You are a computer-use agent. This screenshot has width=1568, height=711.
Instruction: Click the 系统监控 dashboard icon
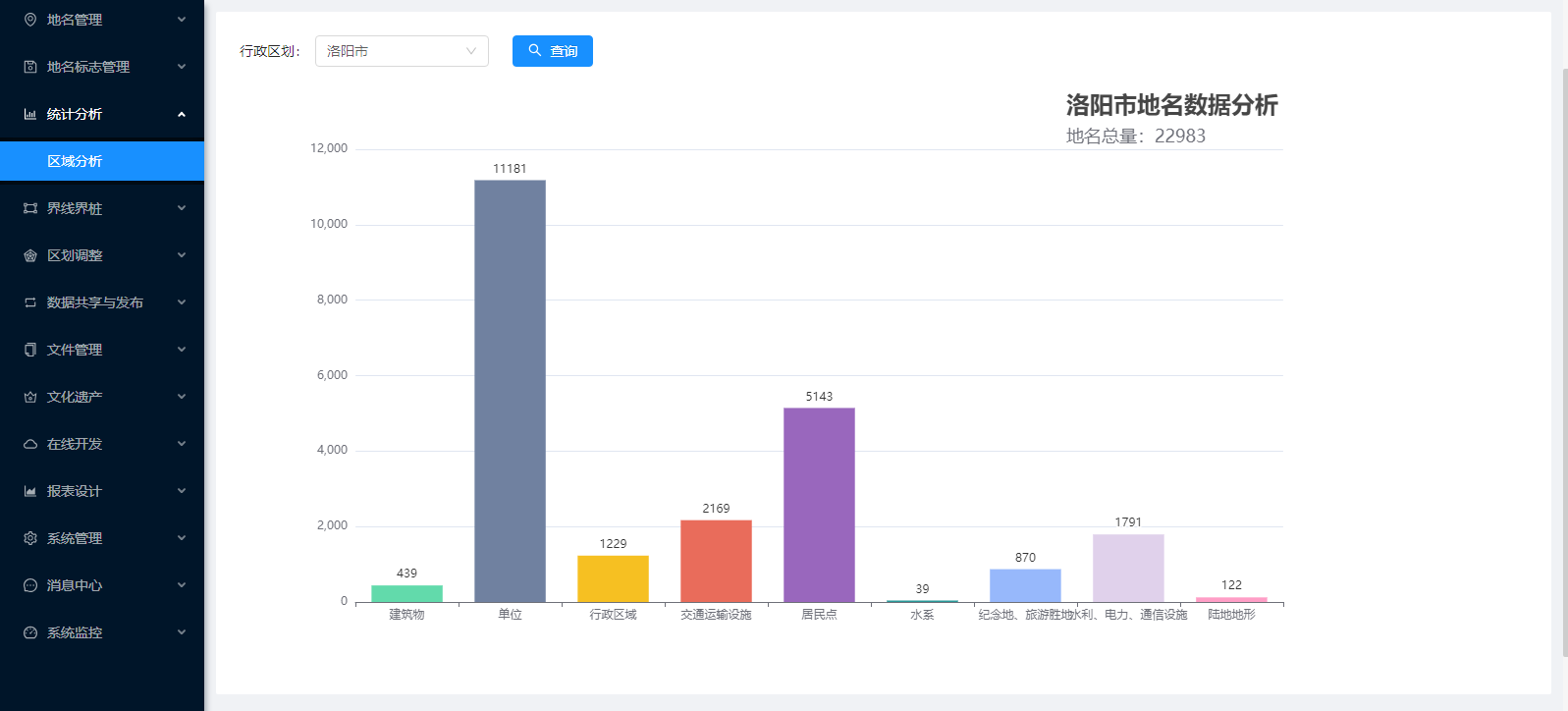point(30,632)
